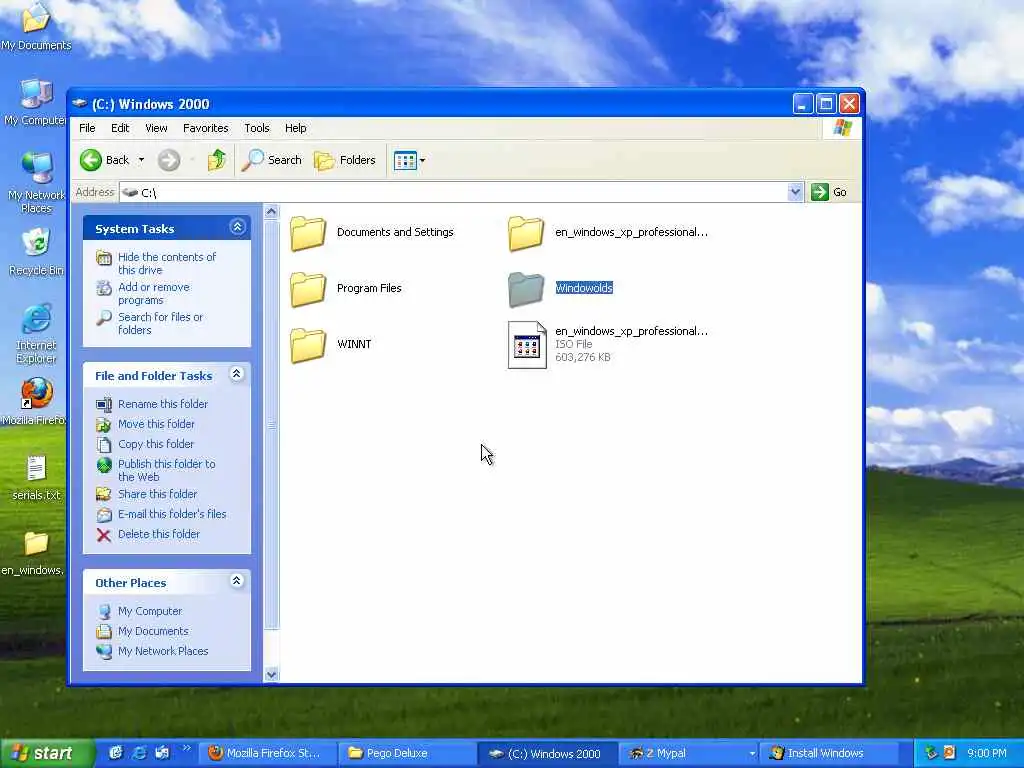
Task: Open the View menu
Action: click(x=156, y=128)
